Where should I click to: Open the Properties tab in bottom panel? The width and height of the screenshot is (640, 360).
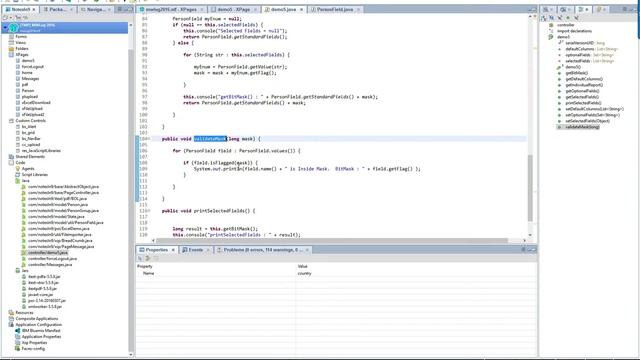157,249
